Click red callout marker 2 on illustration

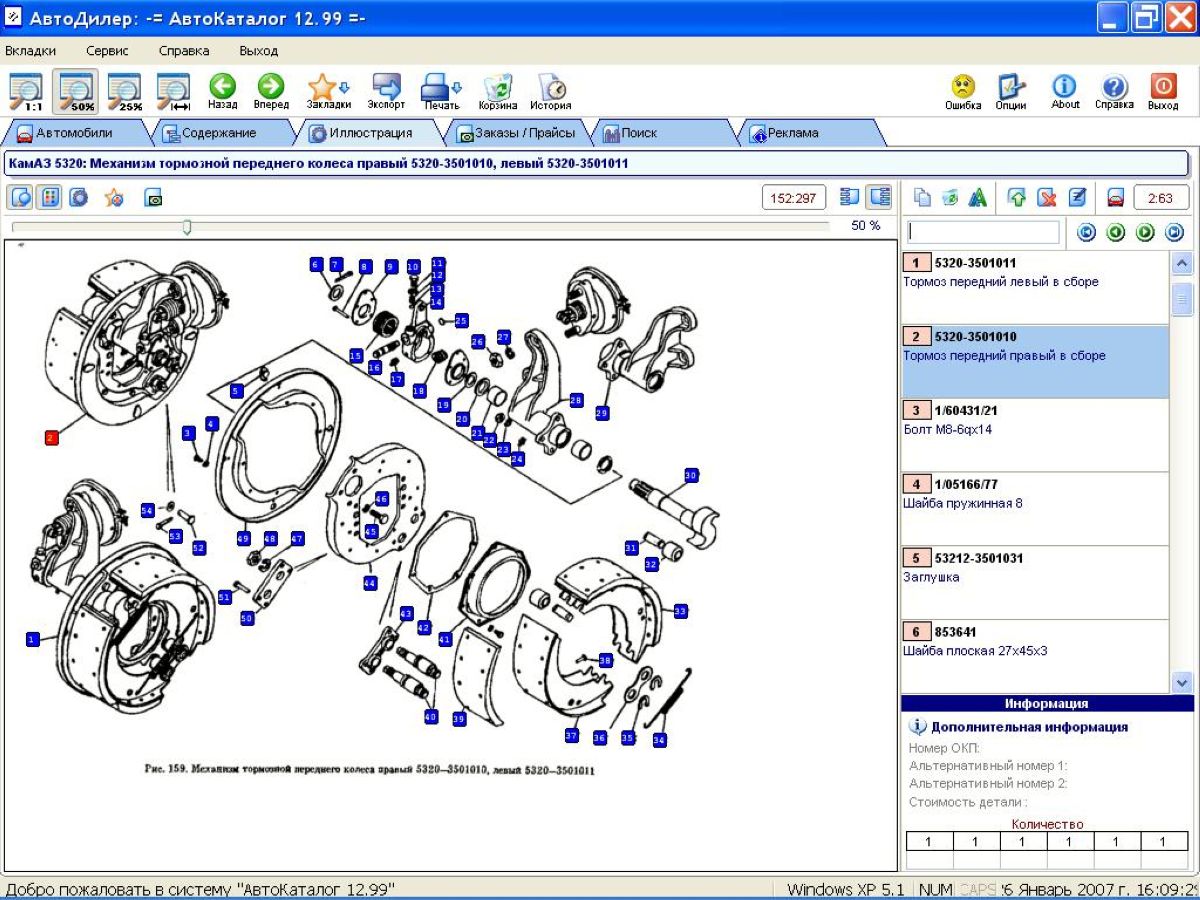52,437
